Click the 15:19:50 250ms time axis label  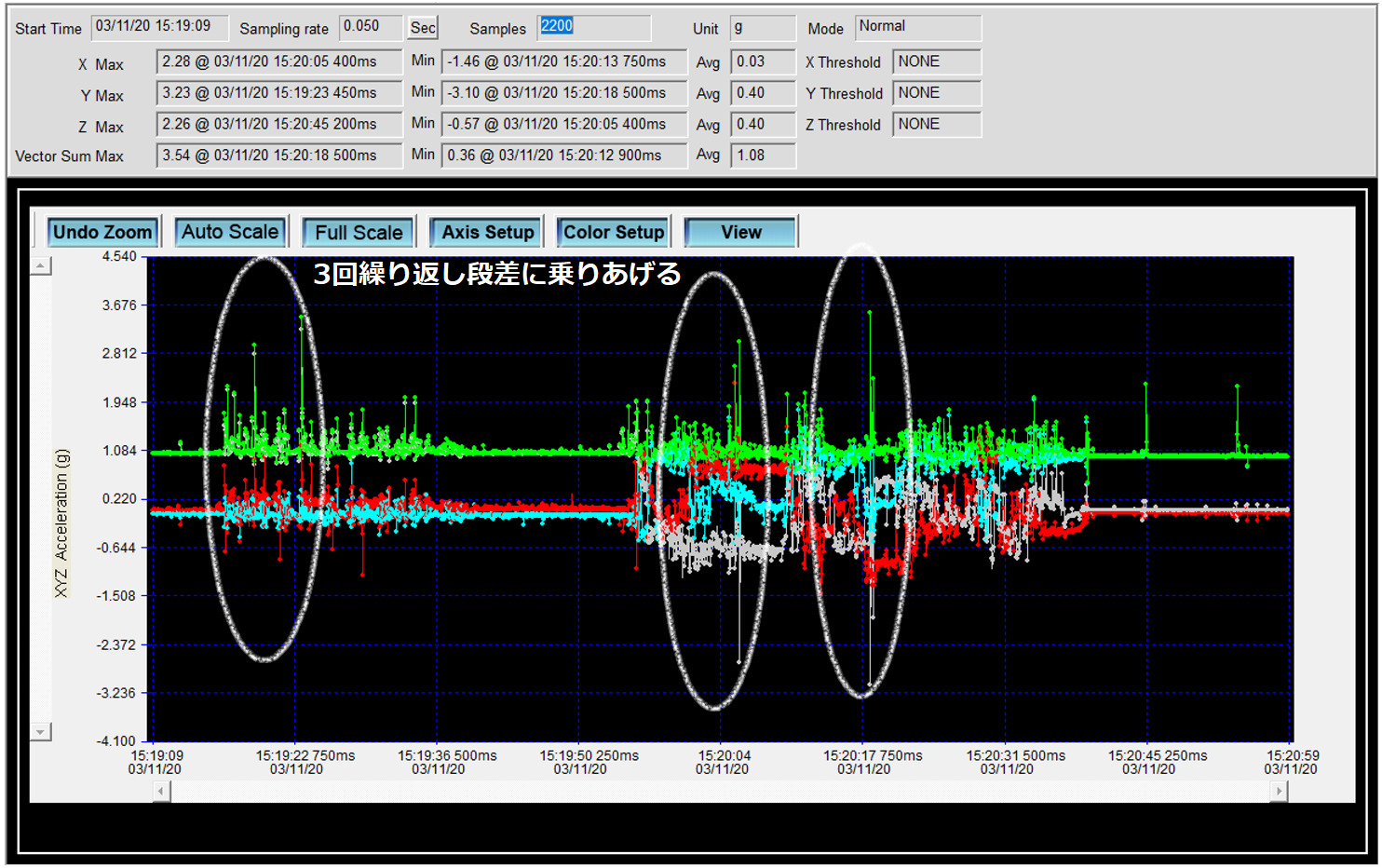[x=589, y=762]
